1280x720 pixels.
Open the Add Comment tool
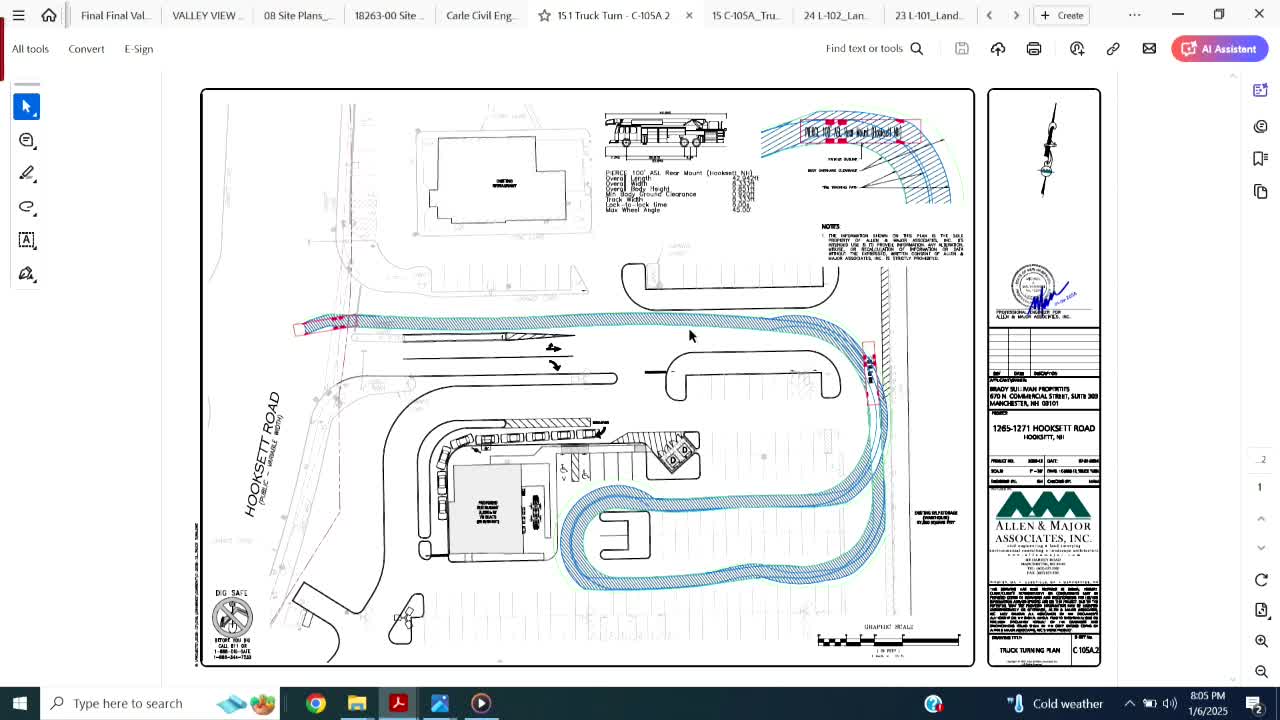click(x=27, y=140)
